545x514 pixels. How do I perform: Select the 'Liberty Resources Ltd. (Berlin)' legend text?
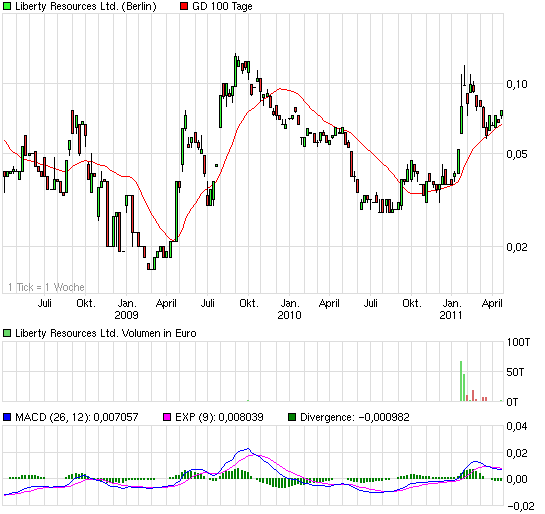(x=86, y=6)
